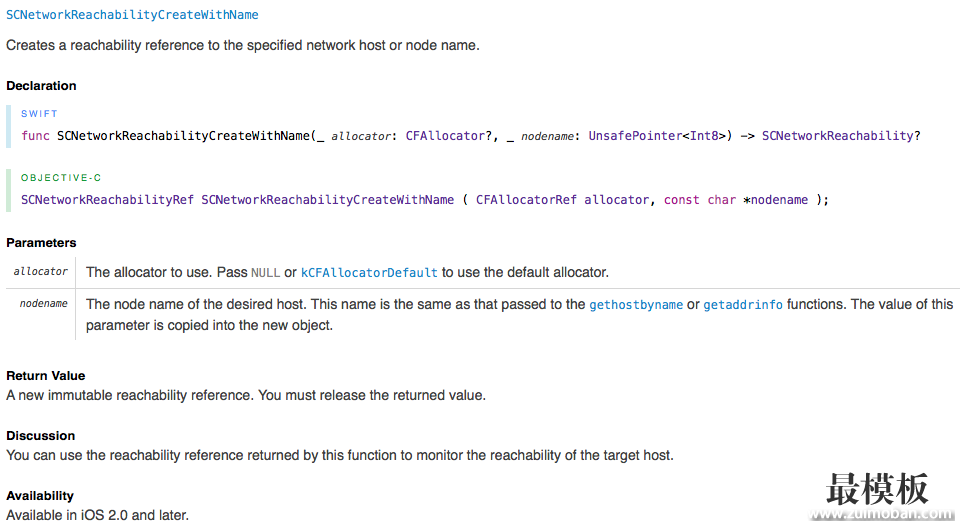Click the Discussion section heading
This screenshot has width=960, height=526.
[40, 435]
